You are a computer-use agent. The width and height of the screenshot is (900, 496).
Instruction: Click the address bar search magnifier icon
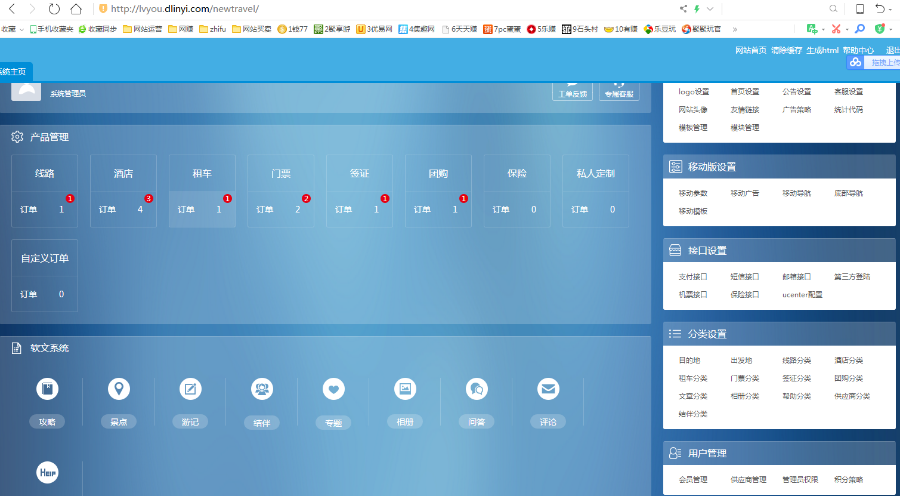(833, 9)
